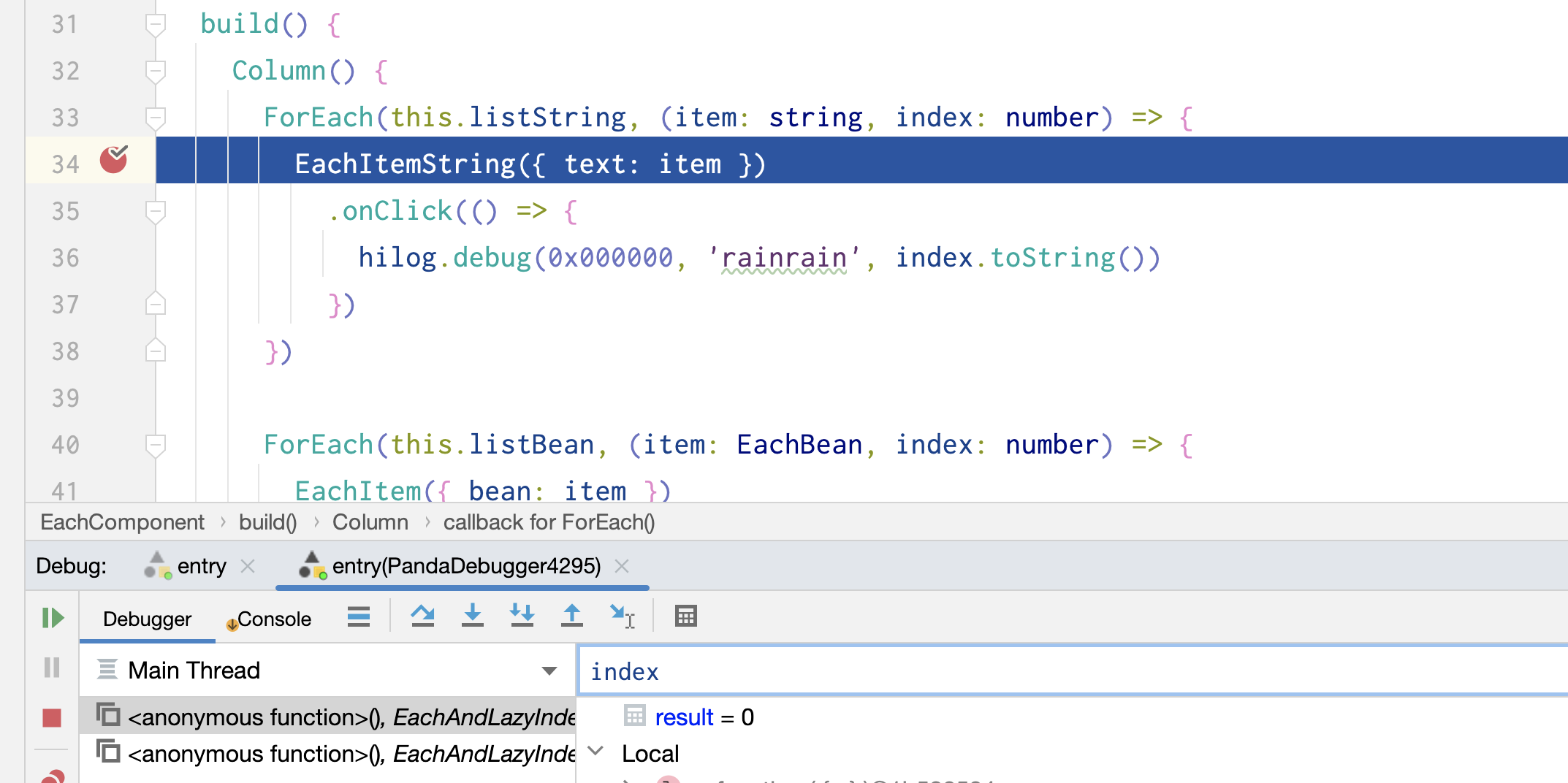Collapse the build() block at line 31

pos(156,25)
